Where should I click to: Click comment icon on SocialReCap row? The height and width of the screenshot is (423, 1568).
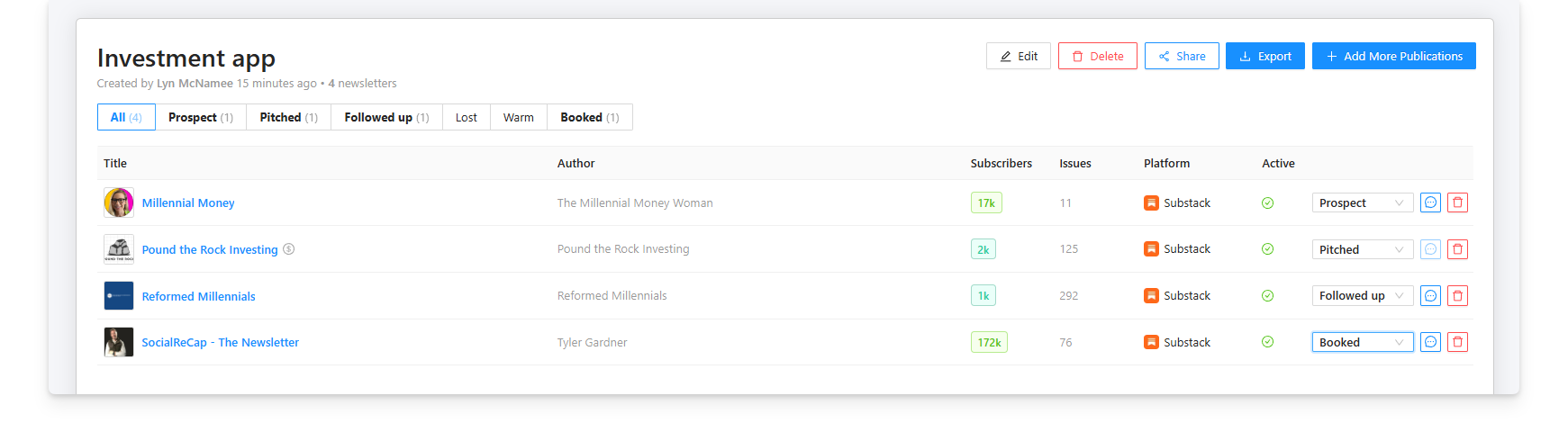click(x=1430, y=342)
